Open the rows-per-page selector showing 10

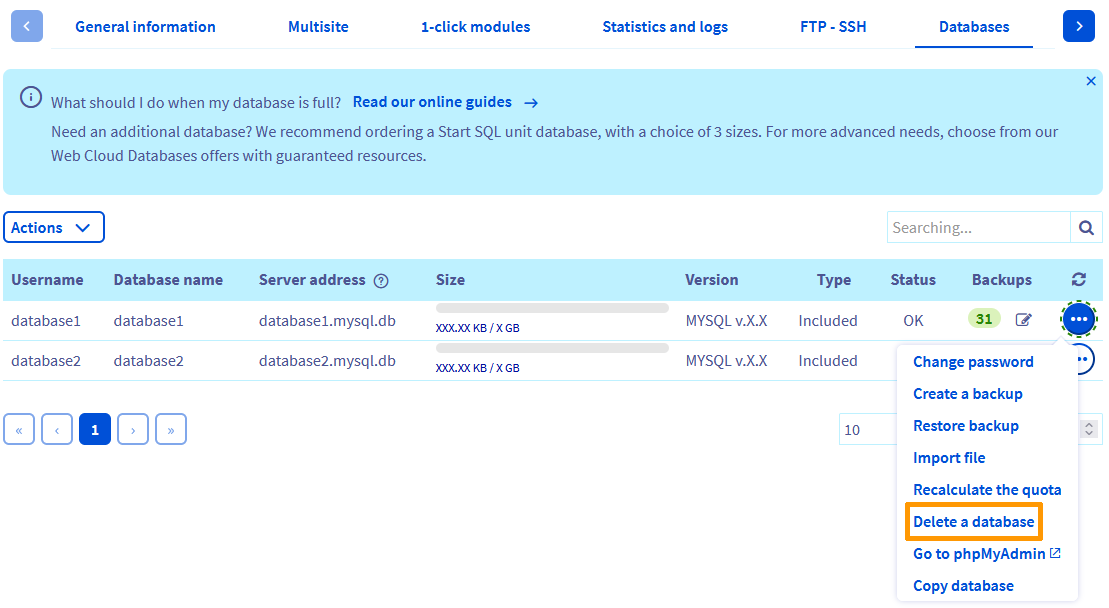[x=862, y=429]
